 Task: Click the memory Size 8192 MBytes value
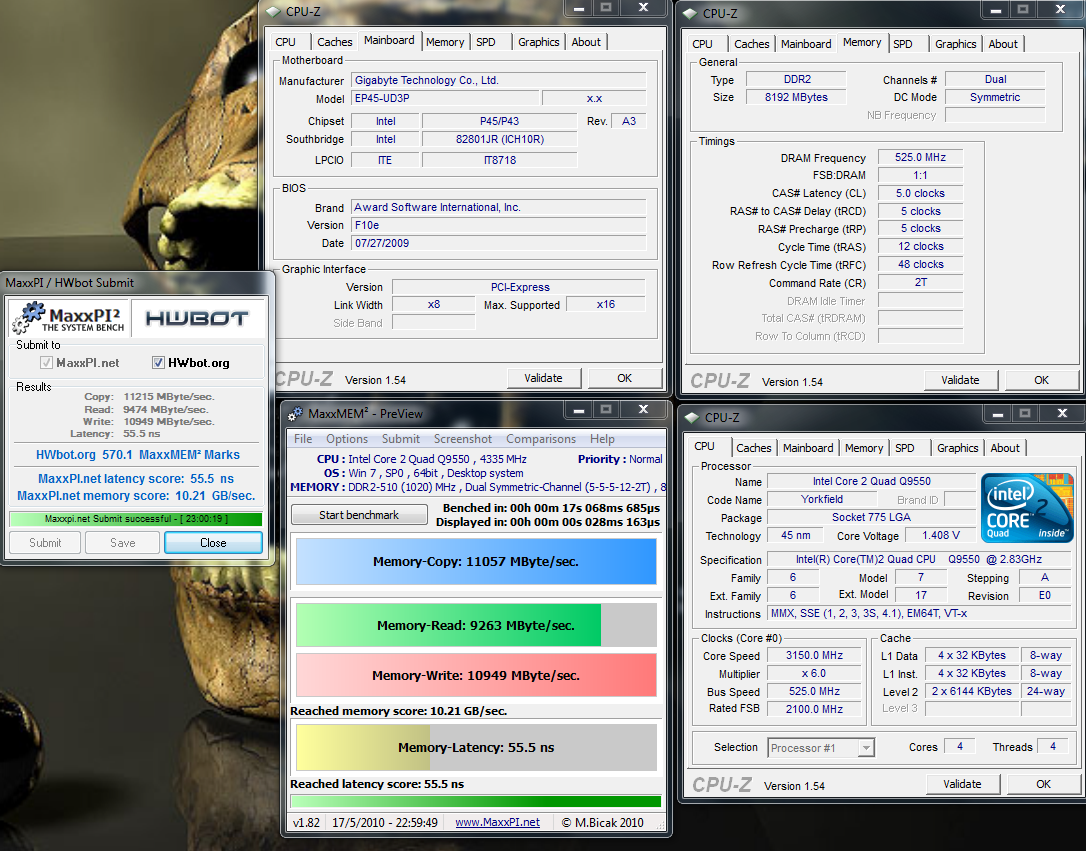click(796, 98)
